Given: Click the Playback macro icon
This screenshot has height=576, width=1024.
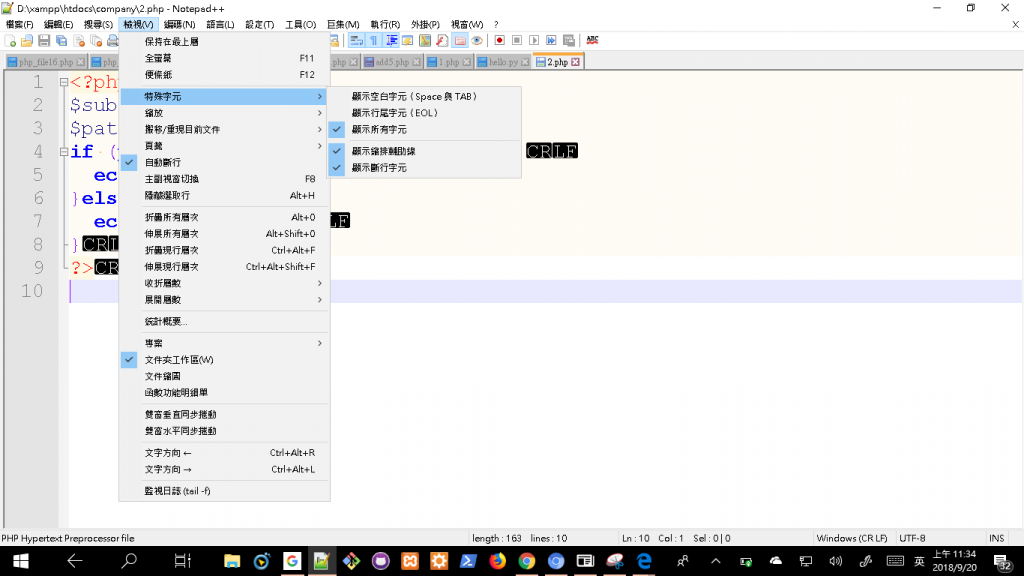Looking at the screenshot, I should point(534,40).
